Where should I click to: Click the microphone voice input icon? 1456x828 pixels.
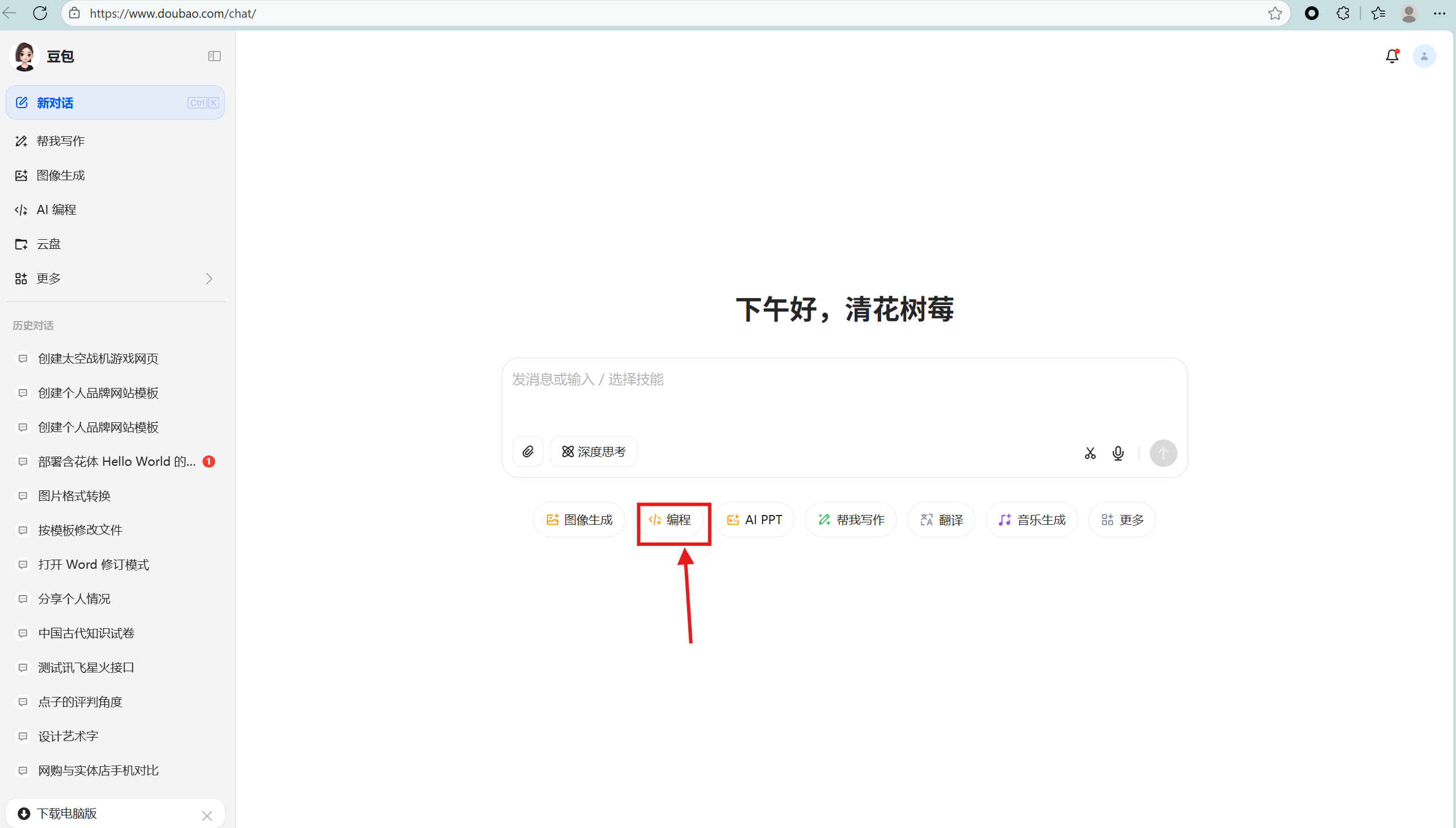point(1117,453)
